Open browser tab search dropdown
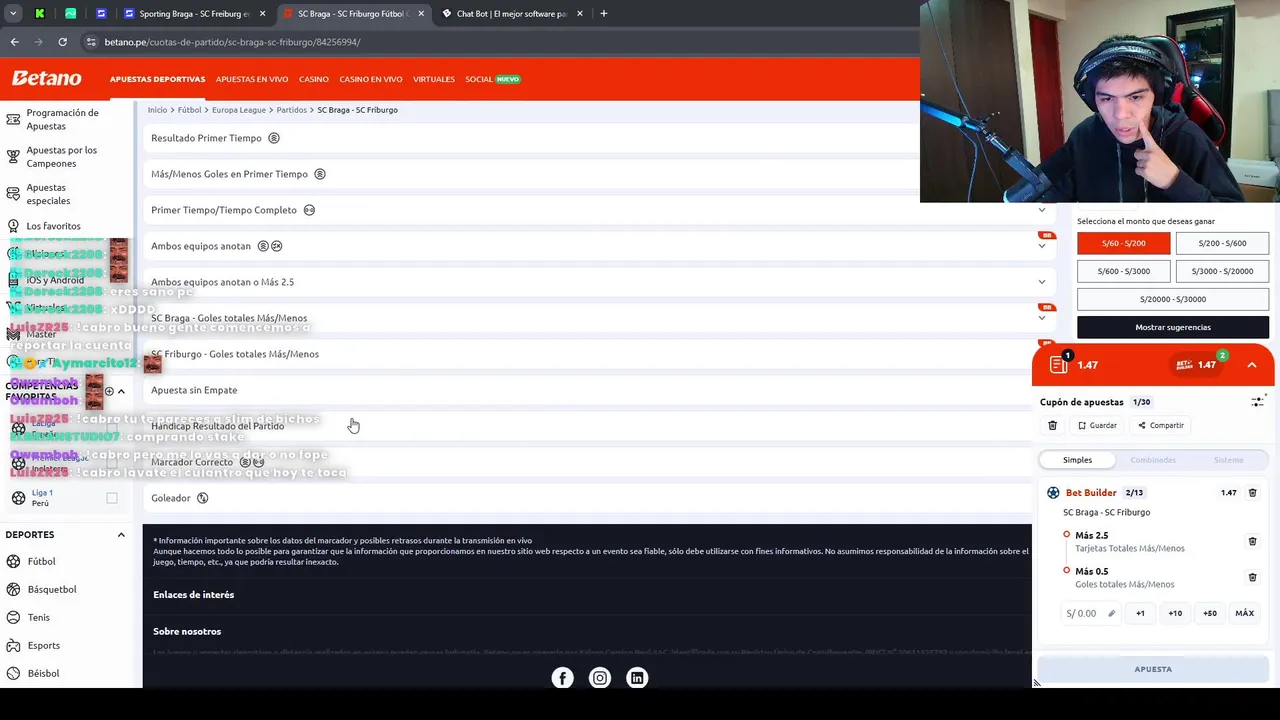The image size is (1280, 720). click(x=13, y=14)
